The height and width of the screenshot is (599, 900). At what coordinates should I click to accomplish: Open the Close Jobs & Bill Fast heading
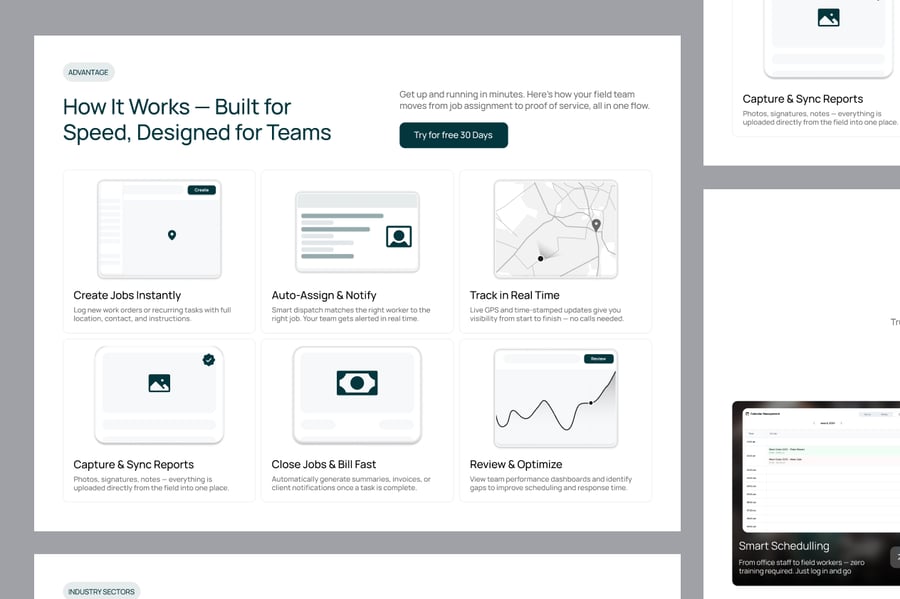coord(323,464)
